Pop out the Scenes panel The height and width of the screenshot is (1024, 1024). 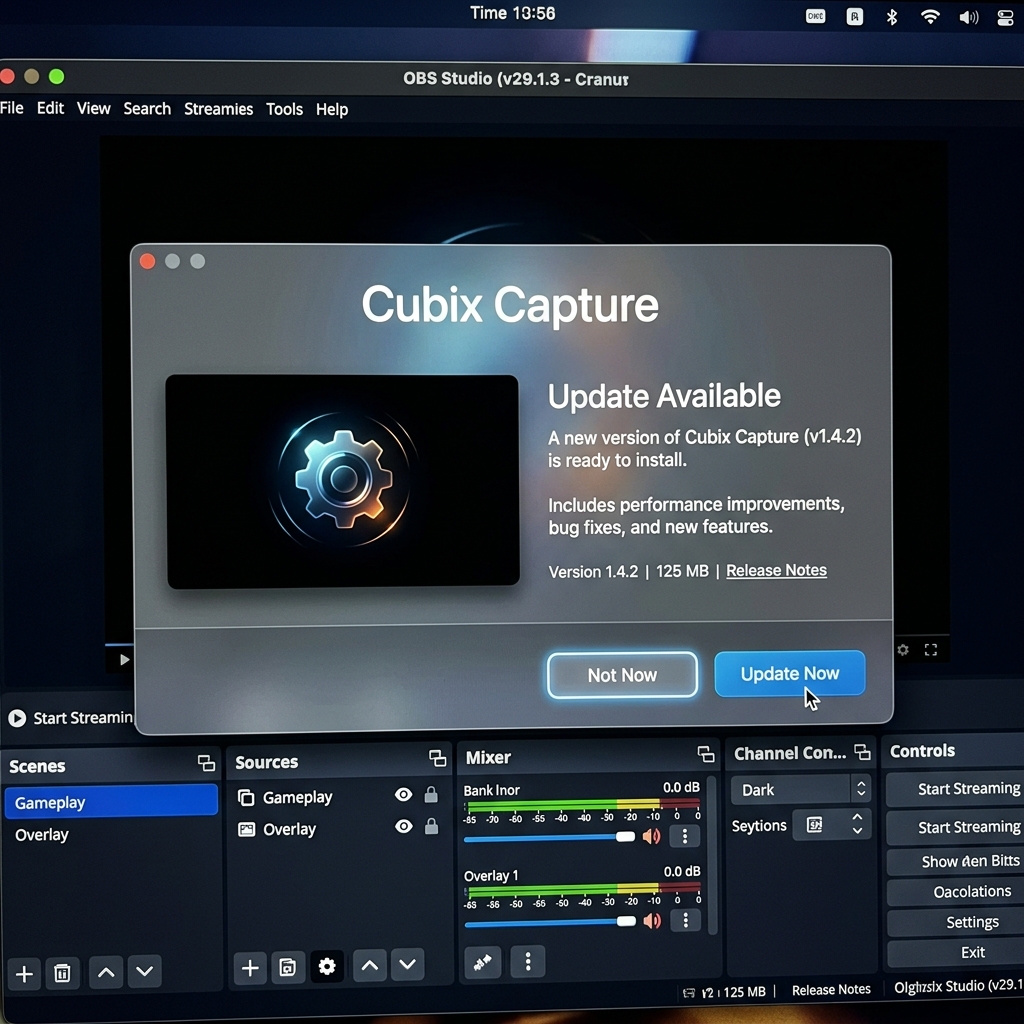tap(206, 763)
